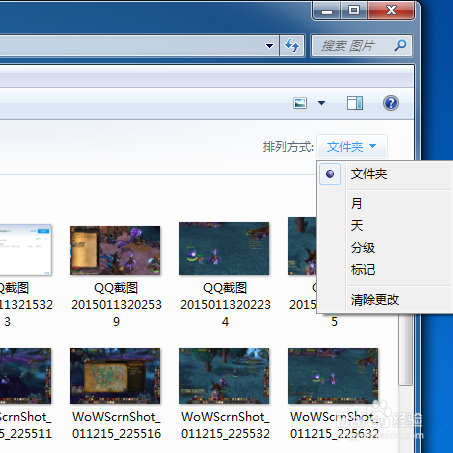Viewport: 453px width, 453px height.
Task: Toggle the preview pane icon
Action: click(355, 103)
